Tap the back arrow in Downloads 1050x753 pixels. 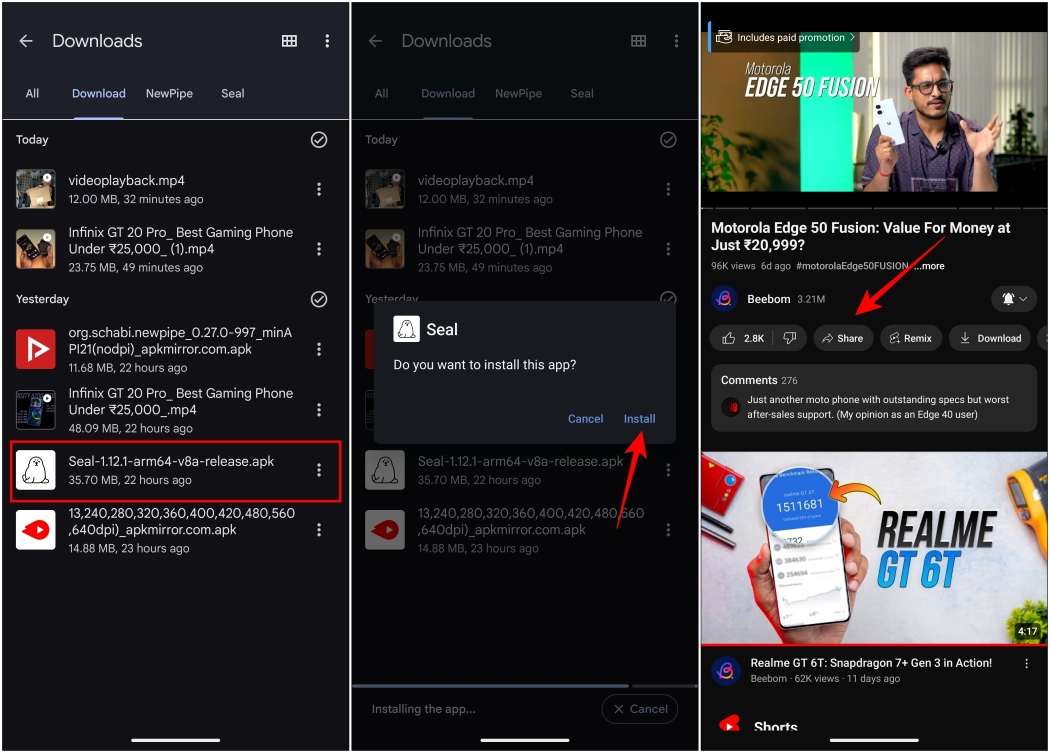[25, 40]
